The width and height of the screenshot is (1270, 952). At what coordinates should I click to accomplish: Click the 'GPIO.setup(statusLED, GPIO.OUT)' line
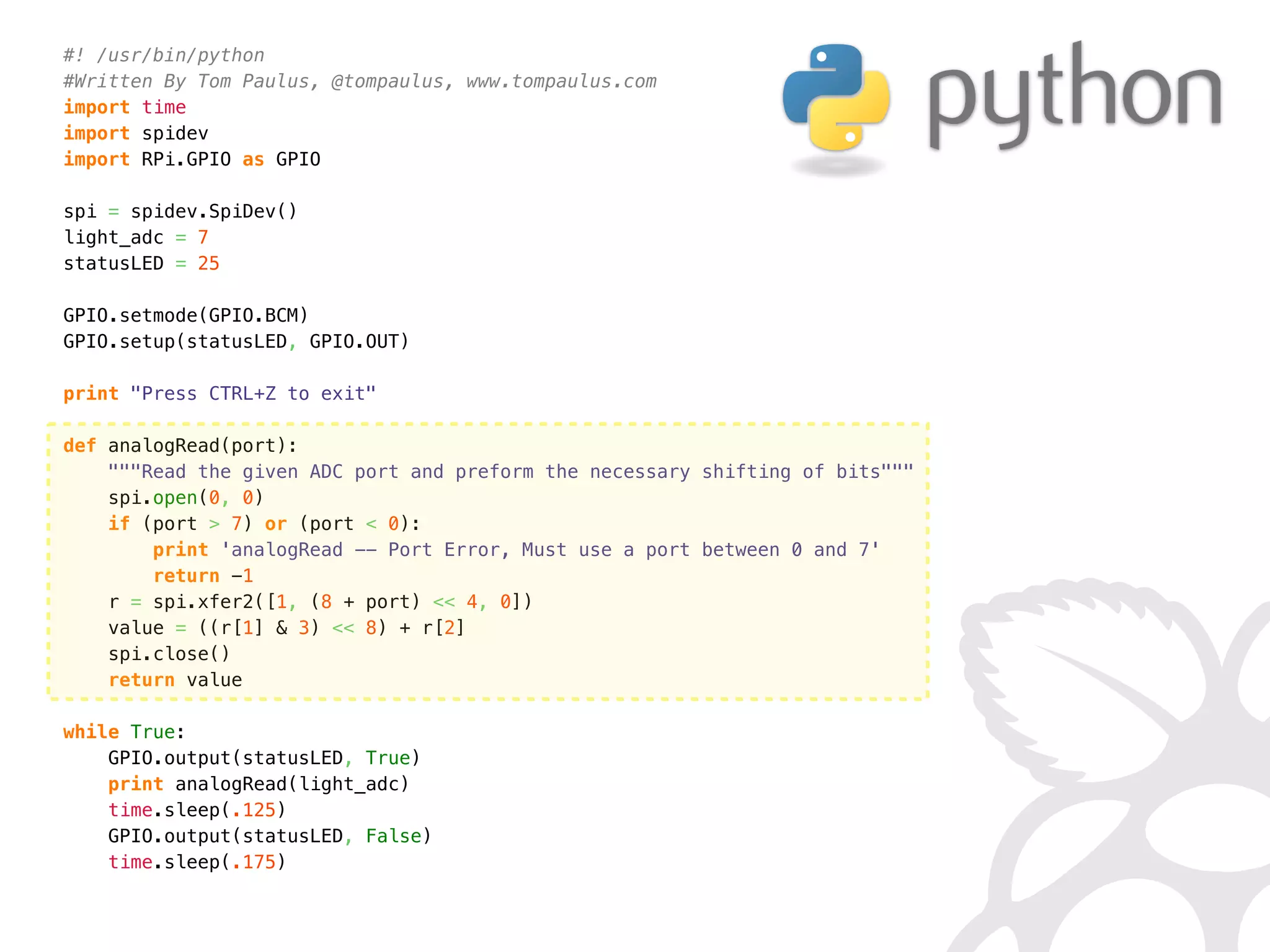point(236,342)
